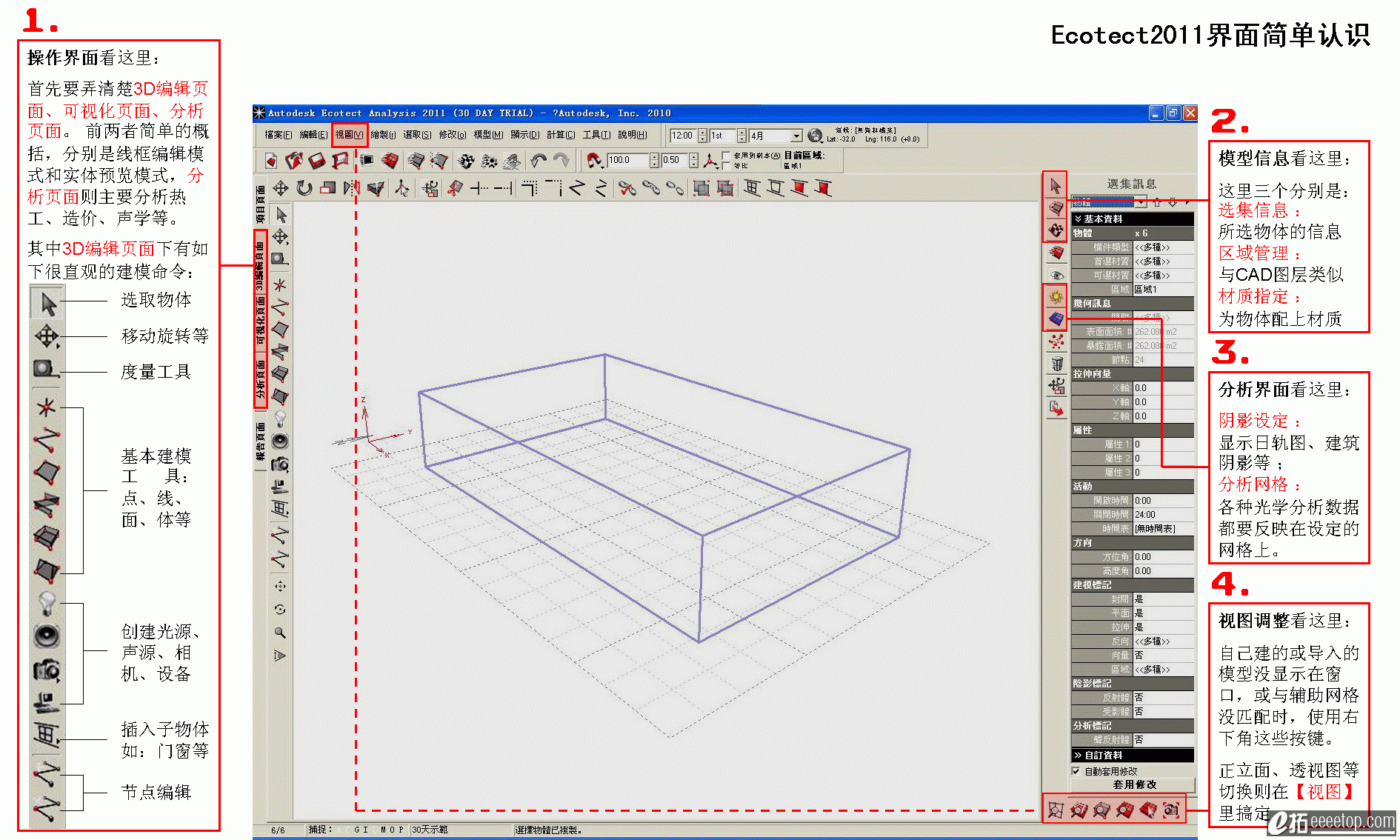Click the 12:00 time input field
Screen dimensions: 1400x840
pos(683,136)
